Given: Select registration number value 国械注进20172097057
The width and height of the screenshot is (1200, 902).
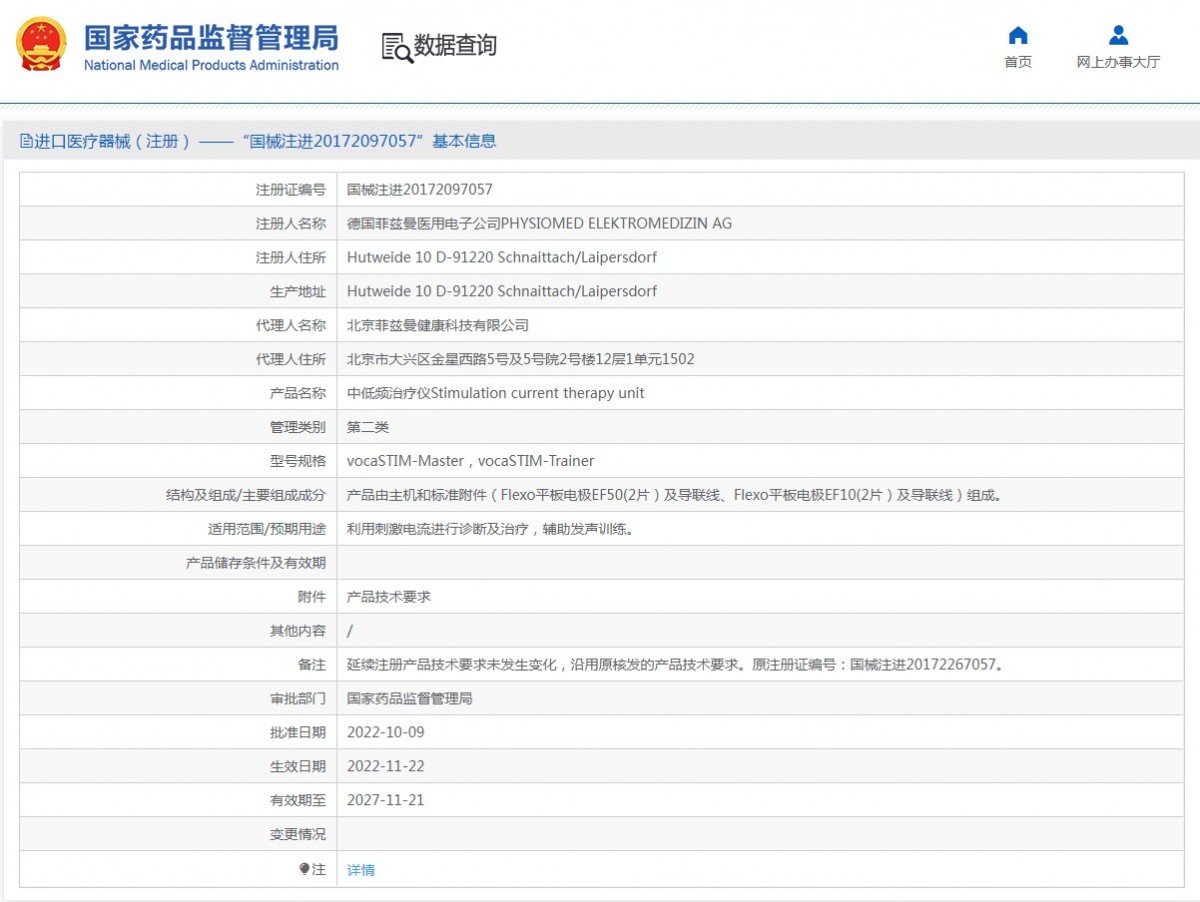Looking at the screenshot, I should pyautogui.click(x=420, y=189).
